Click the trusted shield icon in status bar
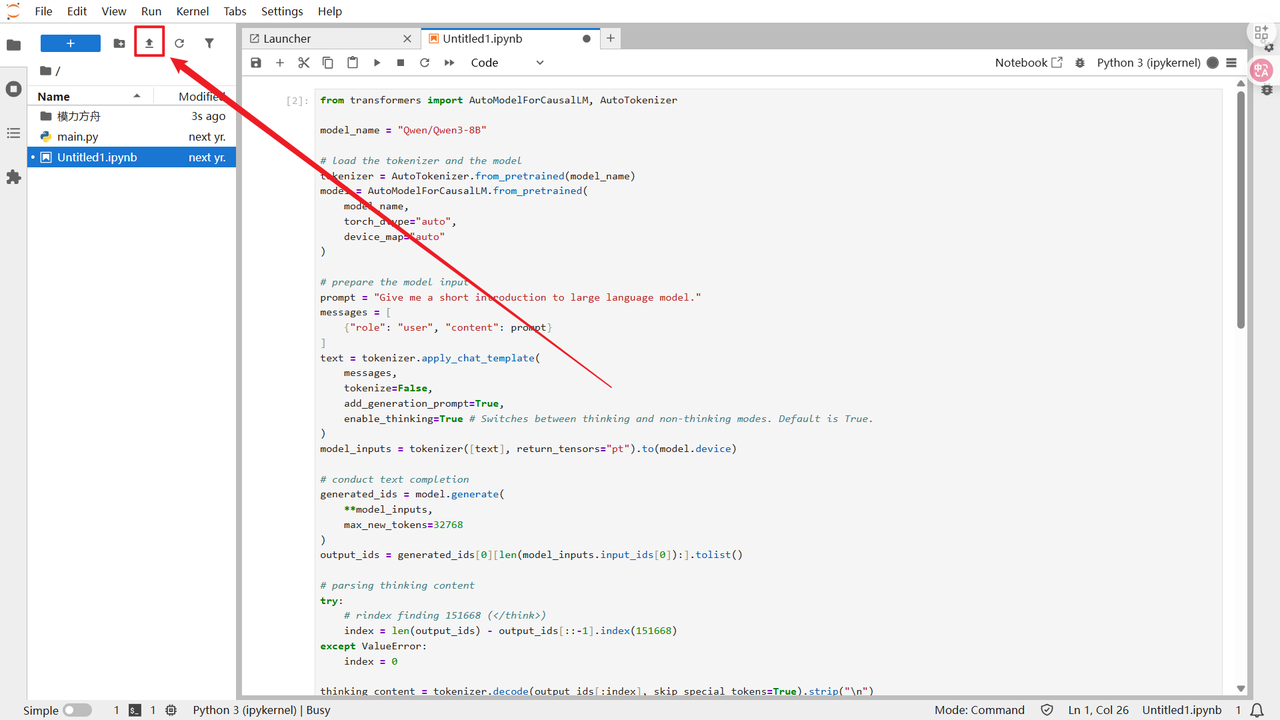Viewport: 1280px width, 720px height. coord(1047,710)
